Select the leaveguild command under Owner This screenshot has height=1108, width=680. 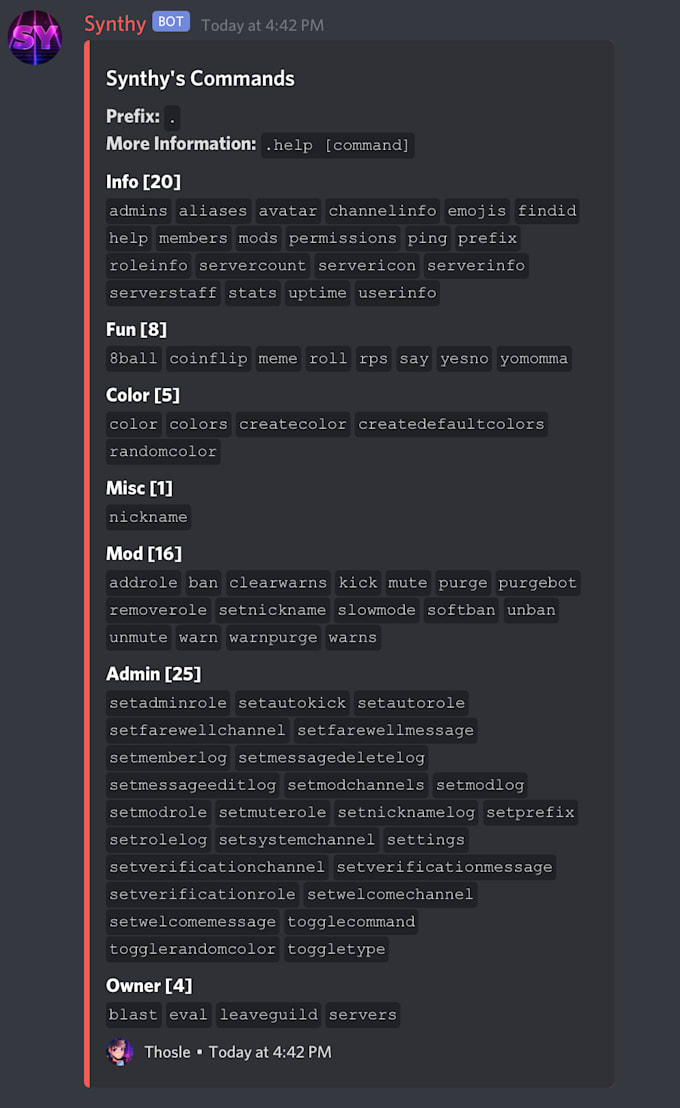click(268, 1014)
